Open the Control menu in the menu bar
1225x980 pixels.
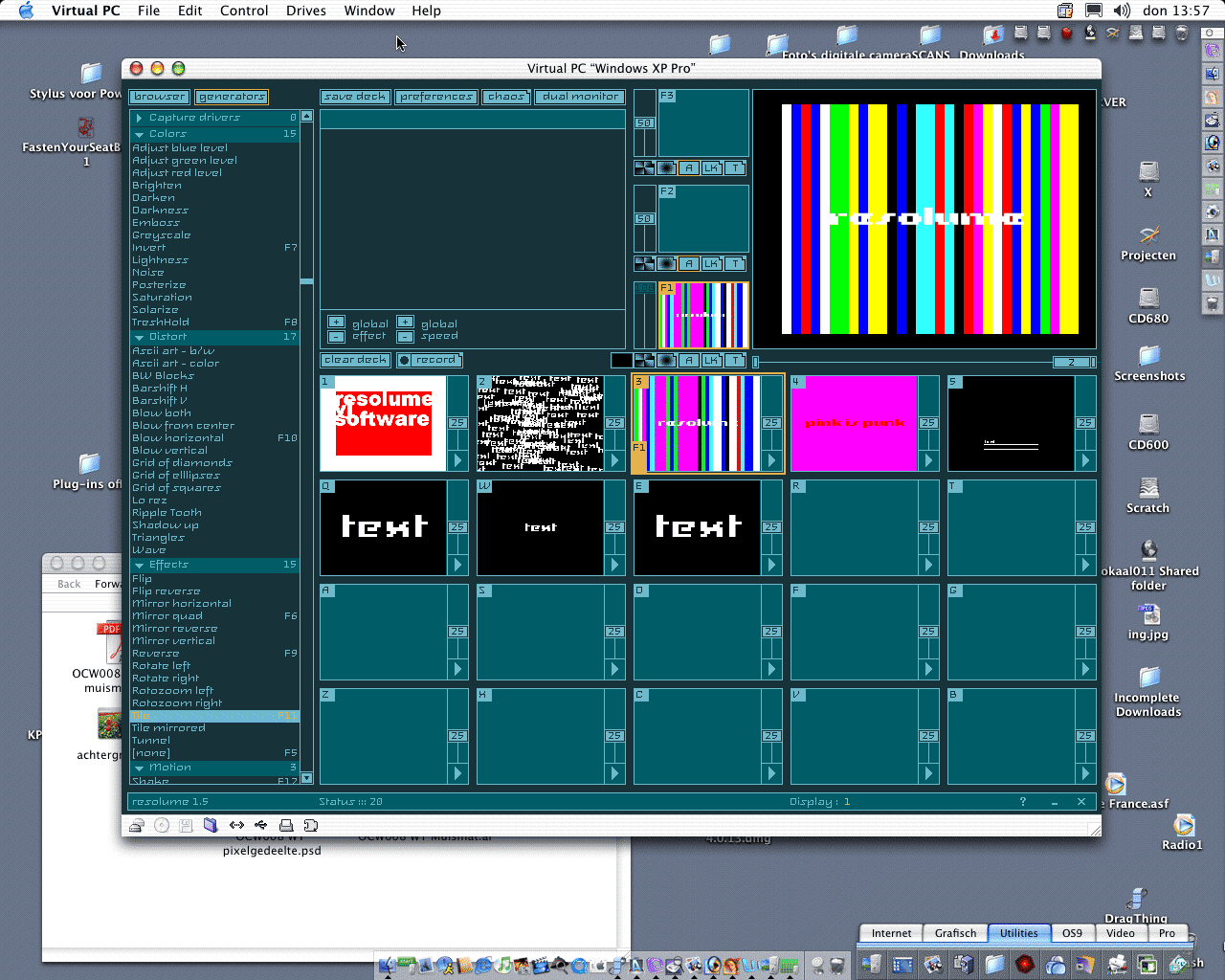[x=244, y=11]
